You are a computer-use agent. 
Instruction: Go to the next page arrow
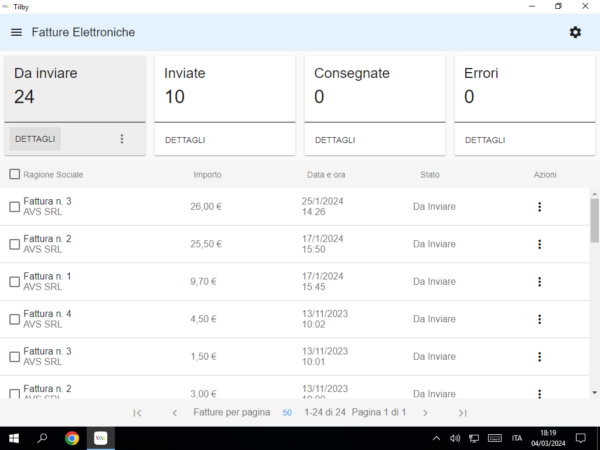point(425,412)
